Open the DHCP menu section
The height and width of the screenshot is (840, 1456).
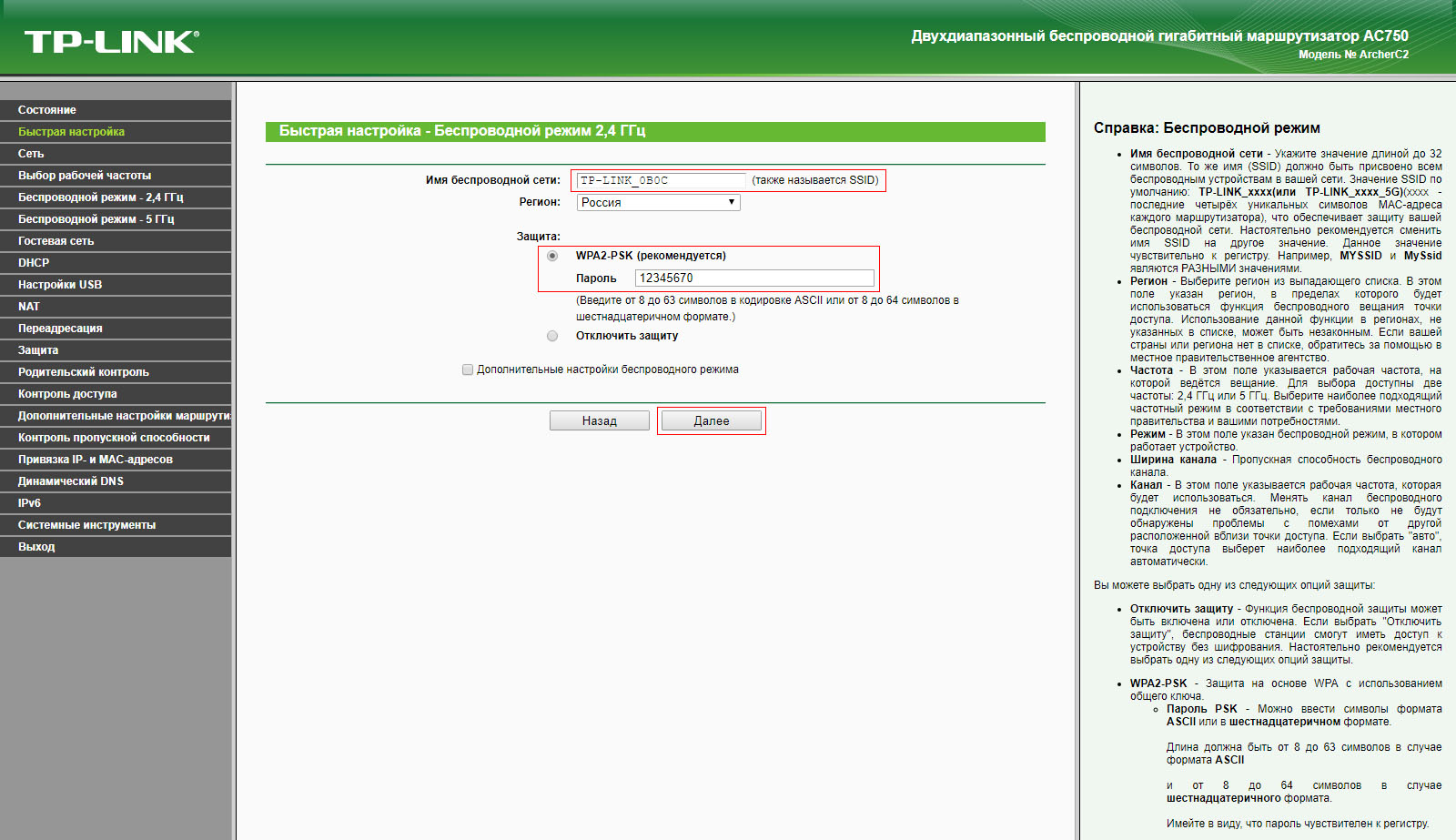116,263
